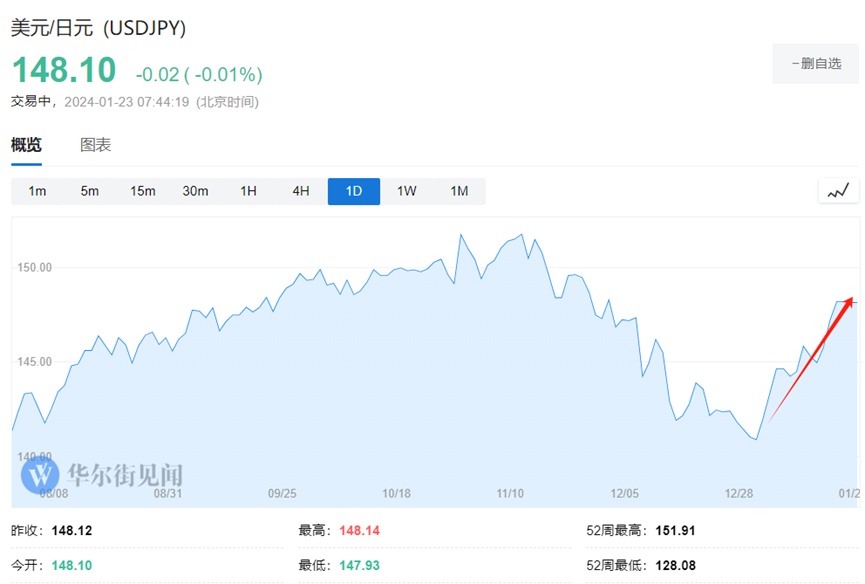
Task: Show the 1M monthly chart
Action: [x=459, y=191]
